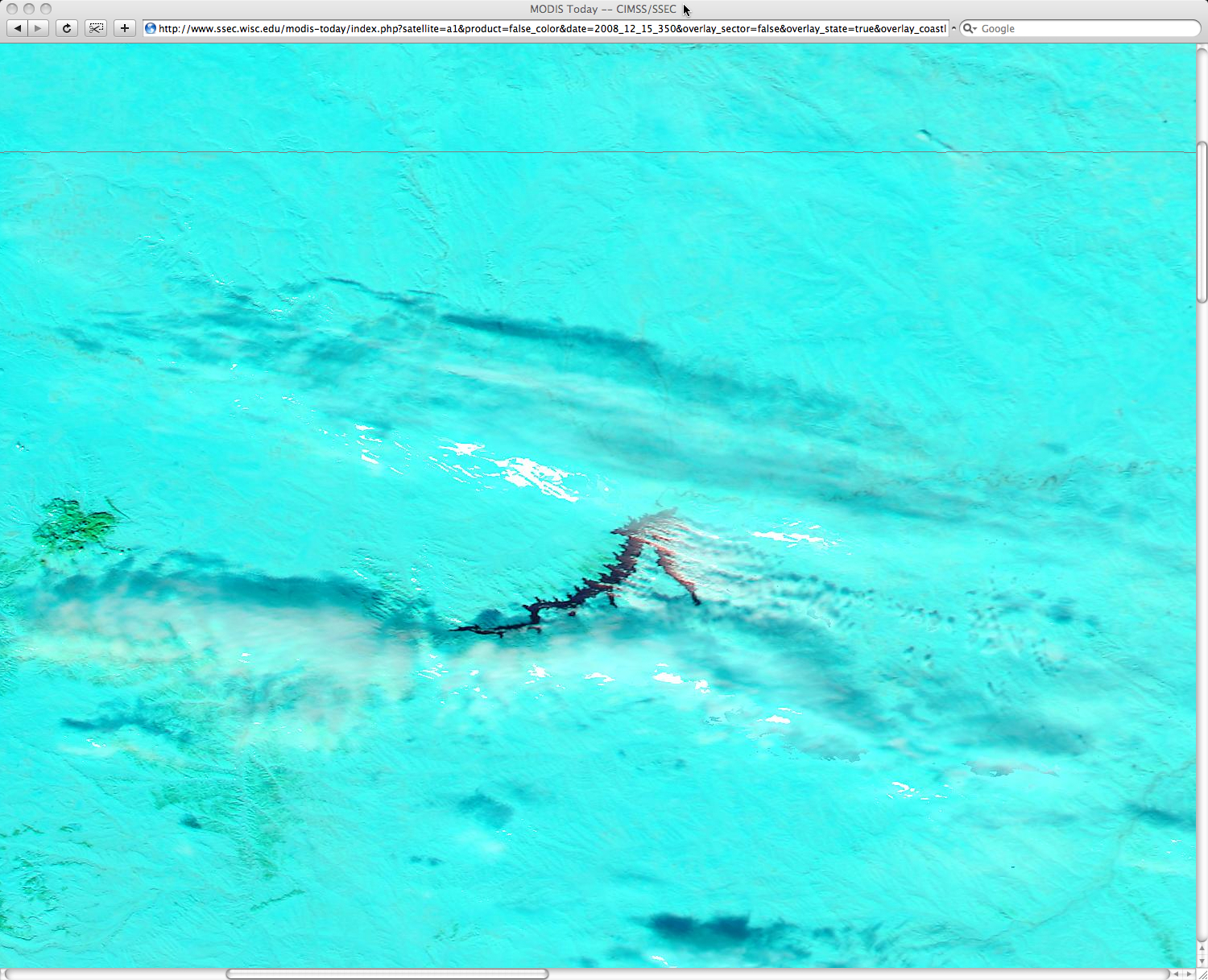Reload the MODIS Today page
1208x980 pixels.
pos(67,28)
